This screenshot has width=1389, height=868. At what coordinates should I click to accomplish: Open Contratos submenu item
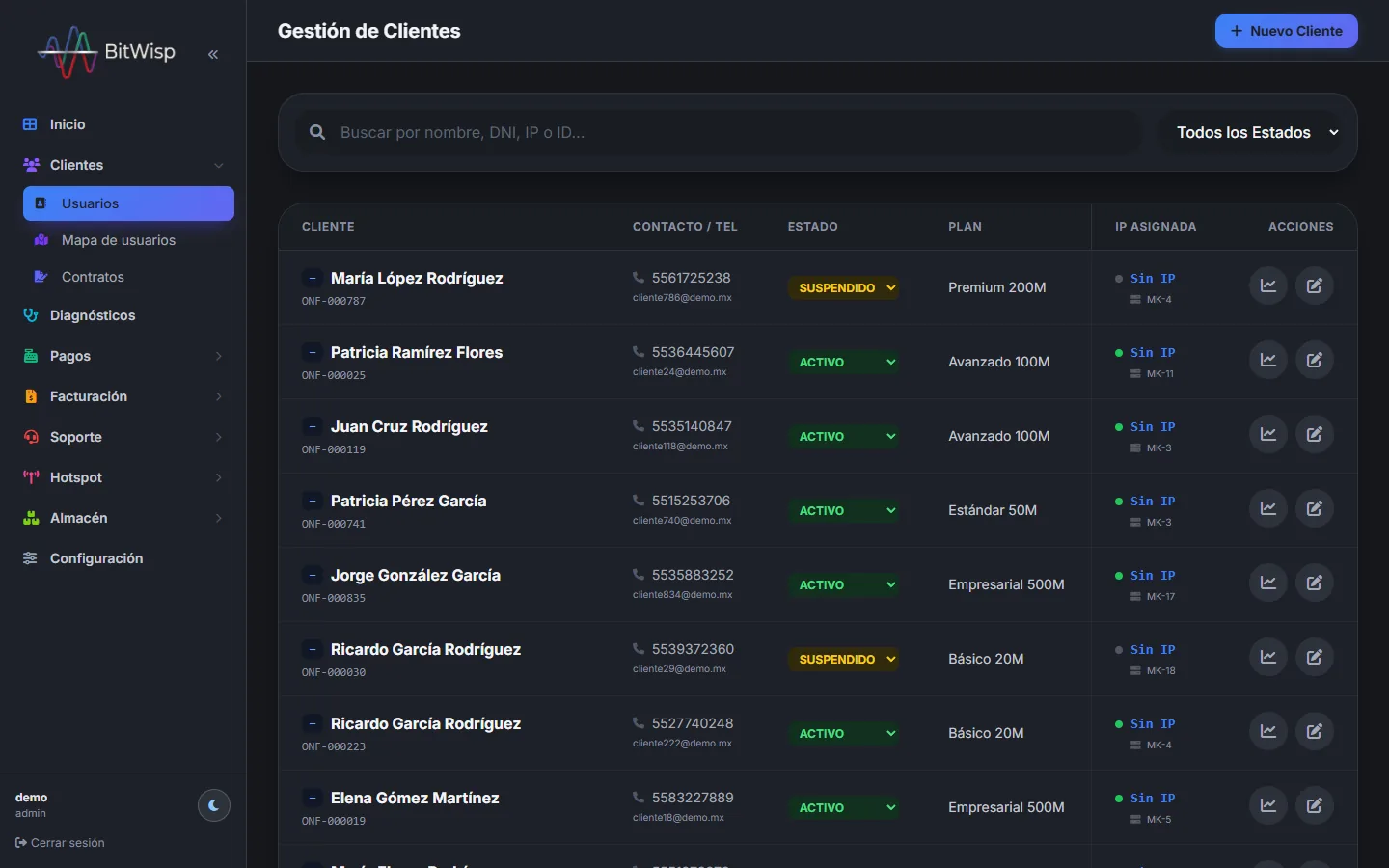[x=128, y=277]
